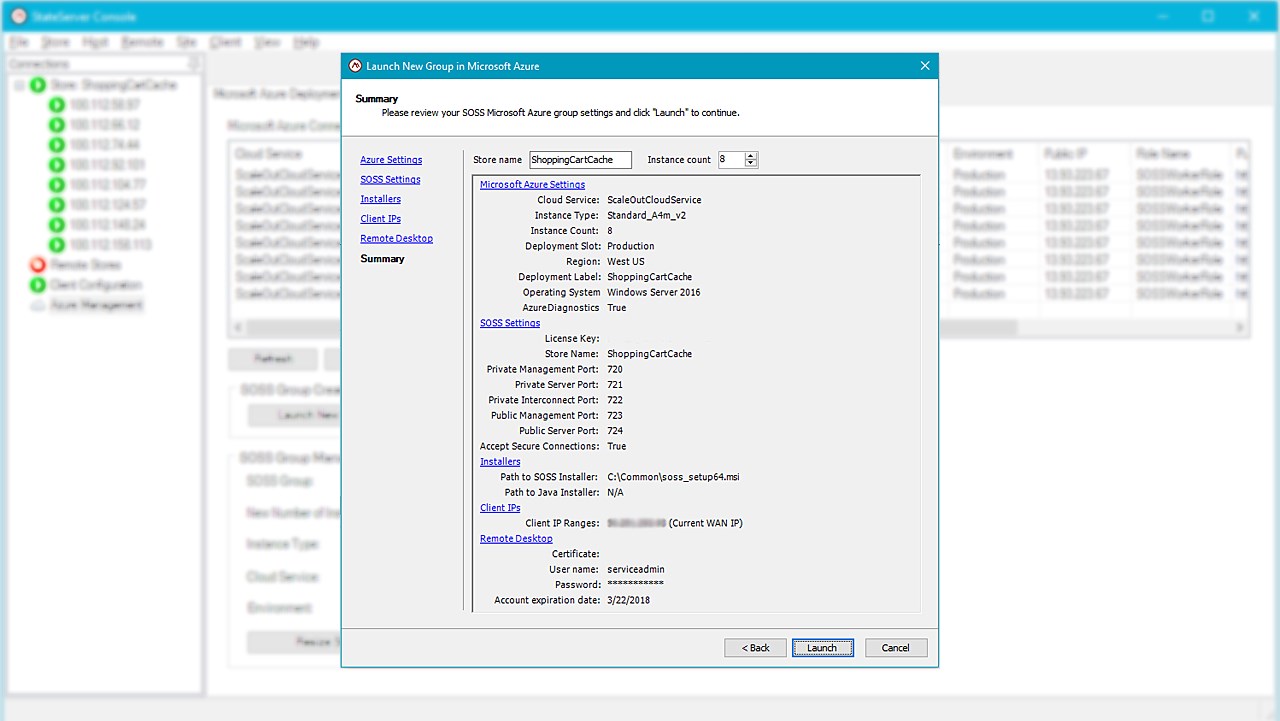
Task: Open SOSS Settings heading link above License Key
Action: pos(510,323)
